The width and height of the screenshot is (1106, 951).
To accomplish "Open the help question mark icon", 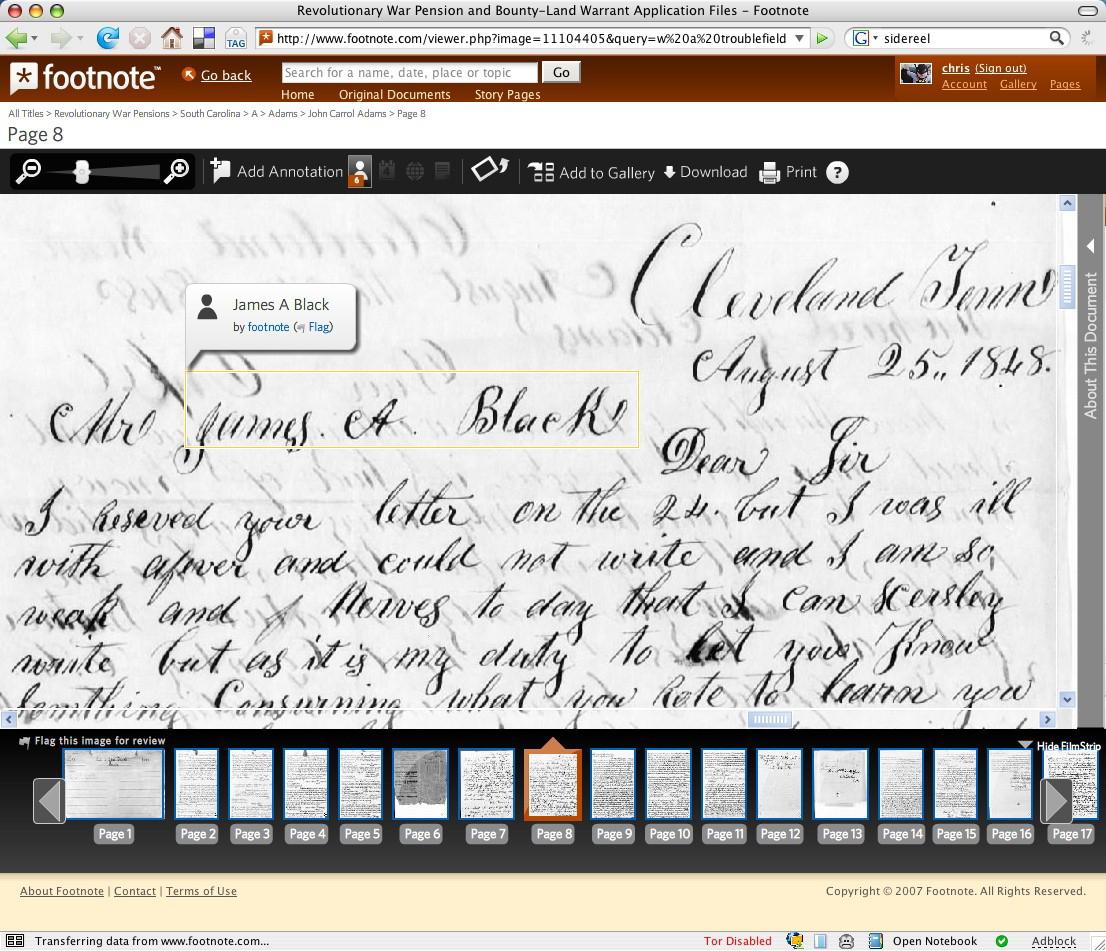I will click(x=838, y=173).
